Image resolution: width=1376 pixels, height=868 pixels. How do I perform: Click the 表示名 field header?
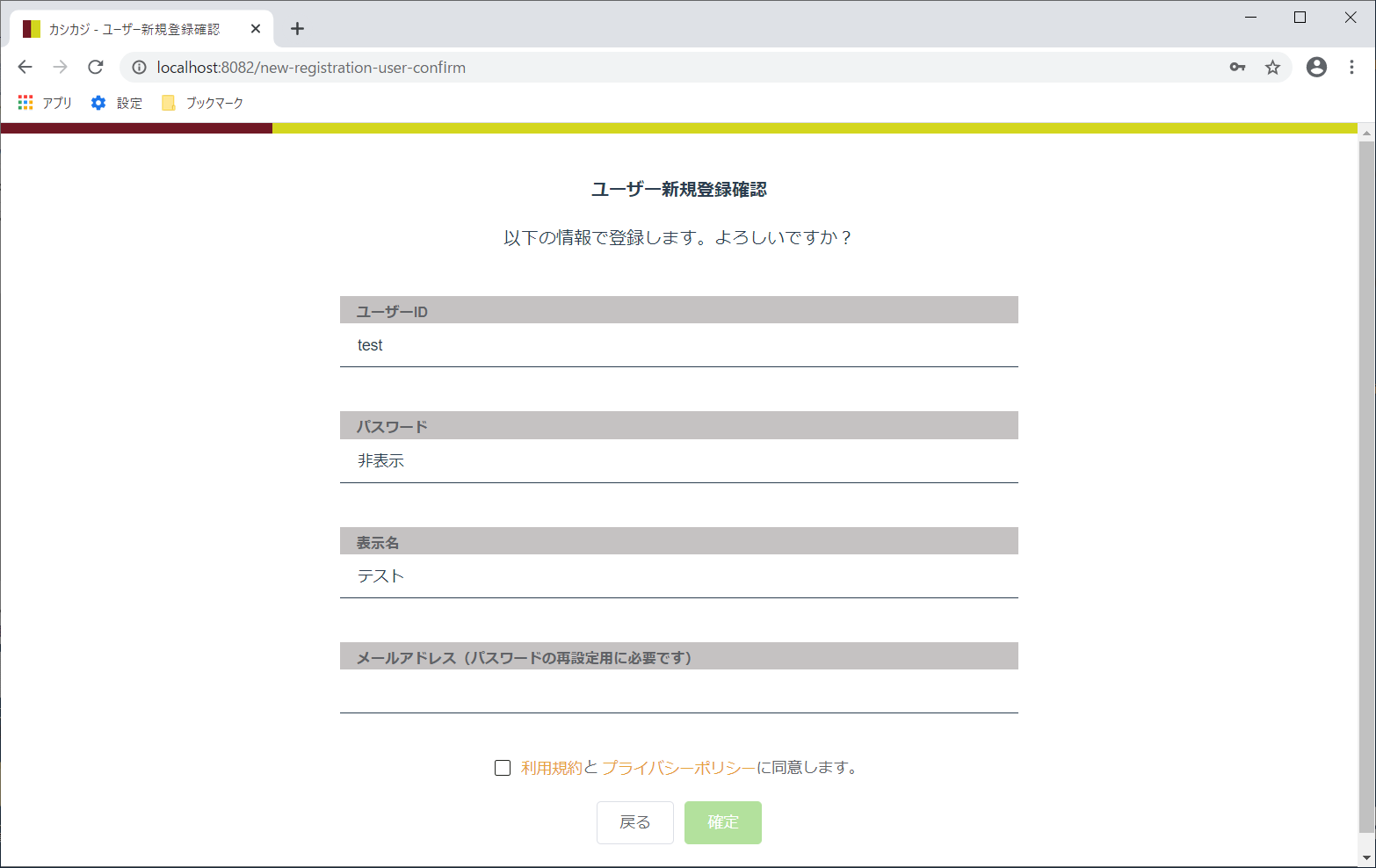coord(679,541)
